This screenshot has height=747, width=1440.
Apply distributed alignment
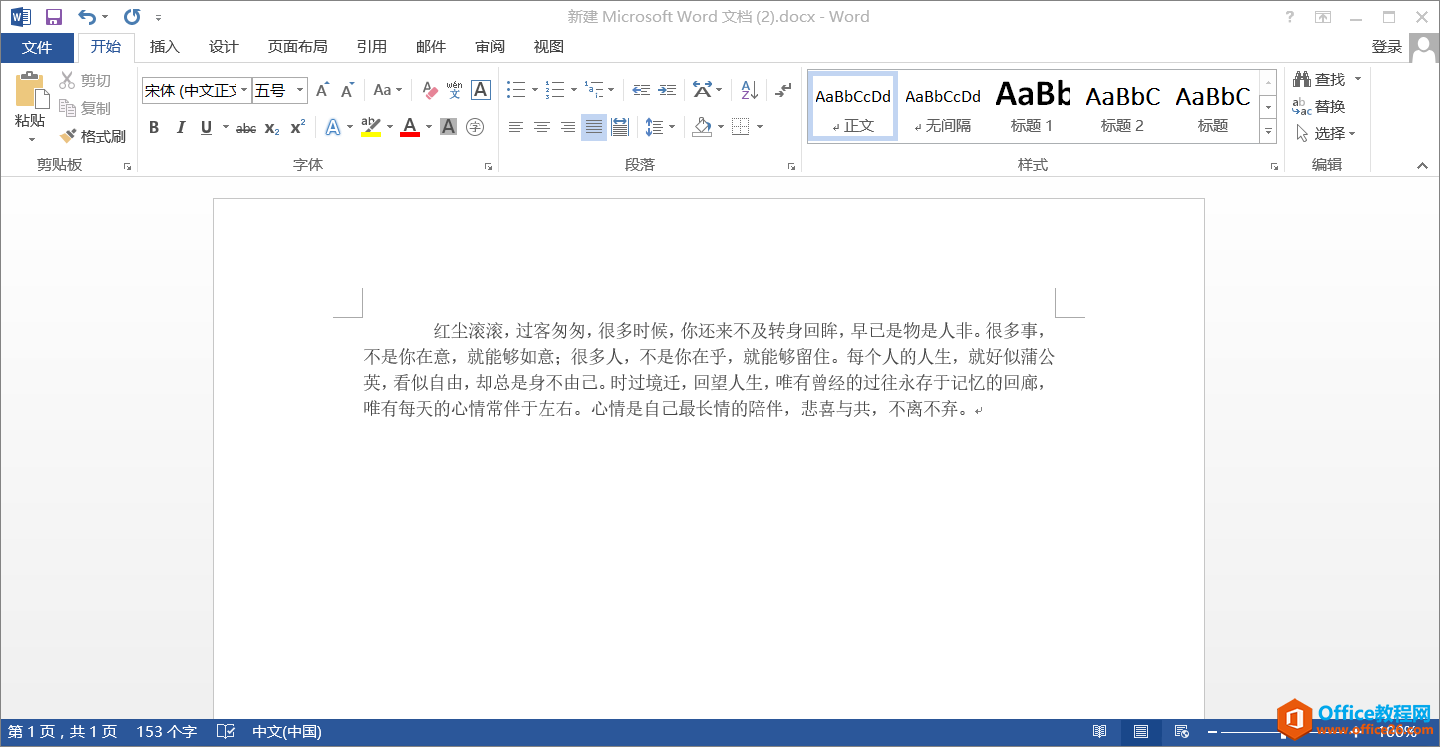(620, 127)
